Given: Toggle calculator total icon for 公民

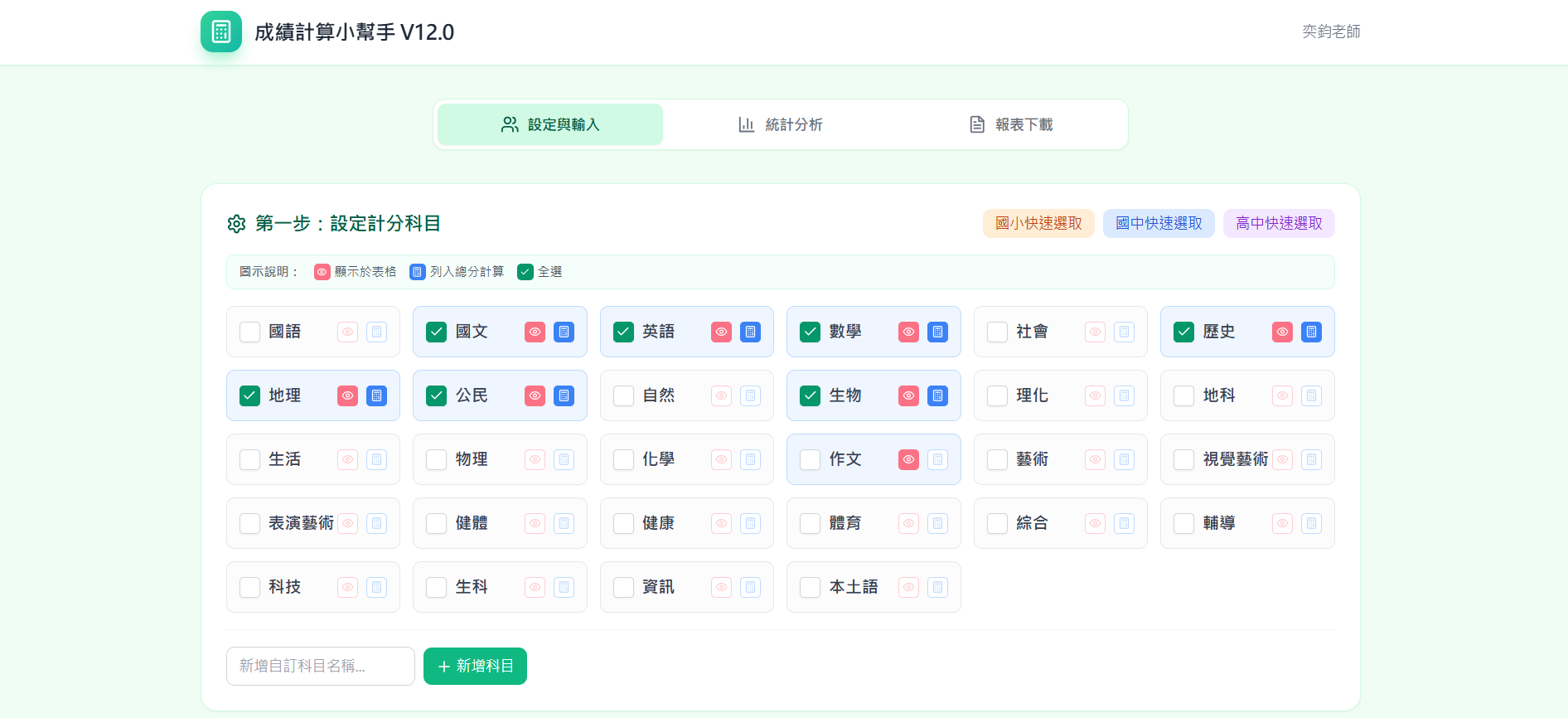Looking at the screenshot, I should click(564, 395).
